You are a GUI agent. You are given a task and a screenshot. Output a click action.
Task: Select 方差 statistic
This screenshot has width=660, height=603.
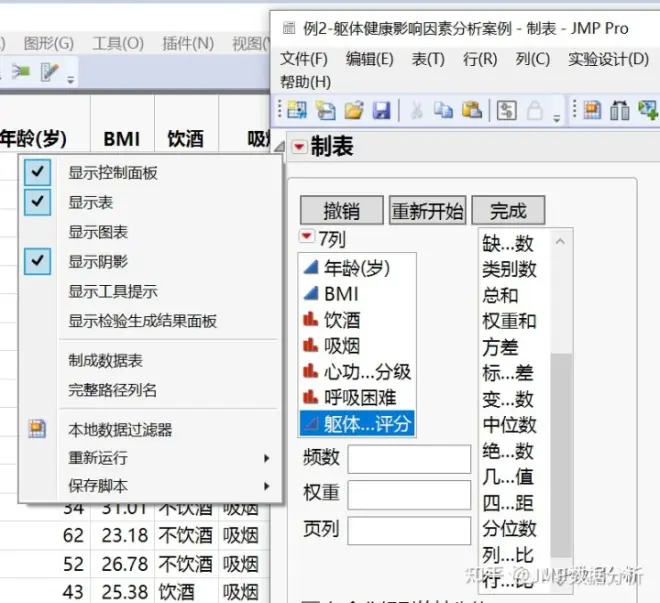pos(500,347)
